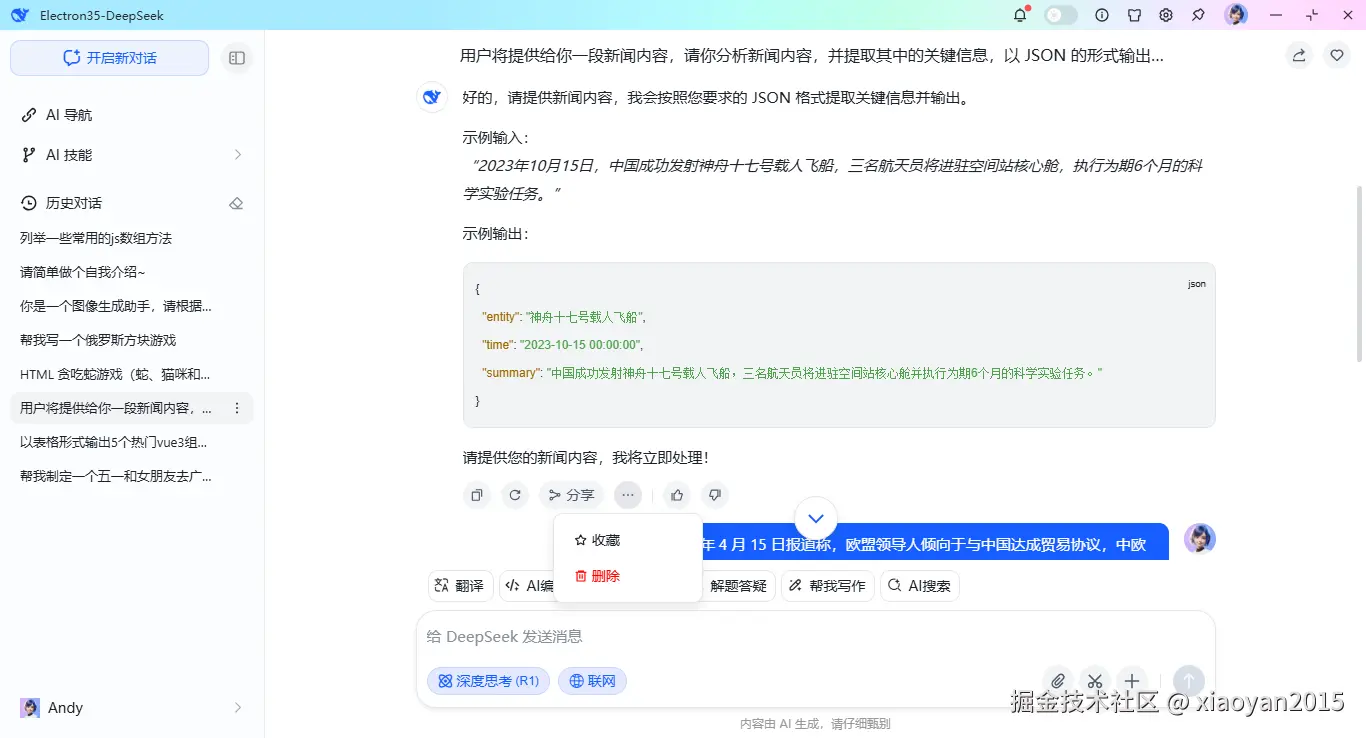
Task: Regenerate the response with the refresh icon
Action: (514, 495)
